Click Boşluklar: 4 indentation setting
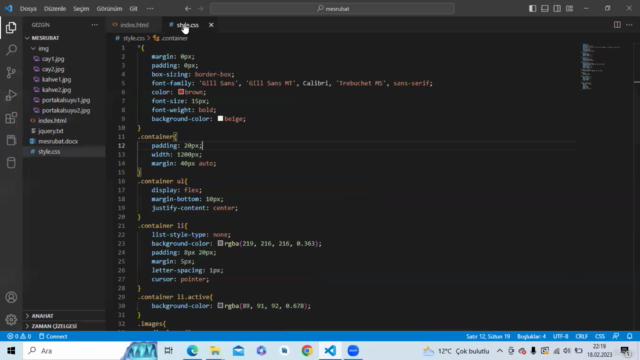 [531, 336]
